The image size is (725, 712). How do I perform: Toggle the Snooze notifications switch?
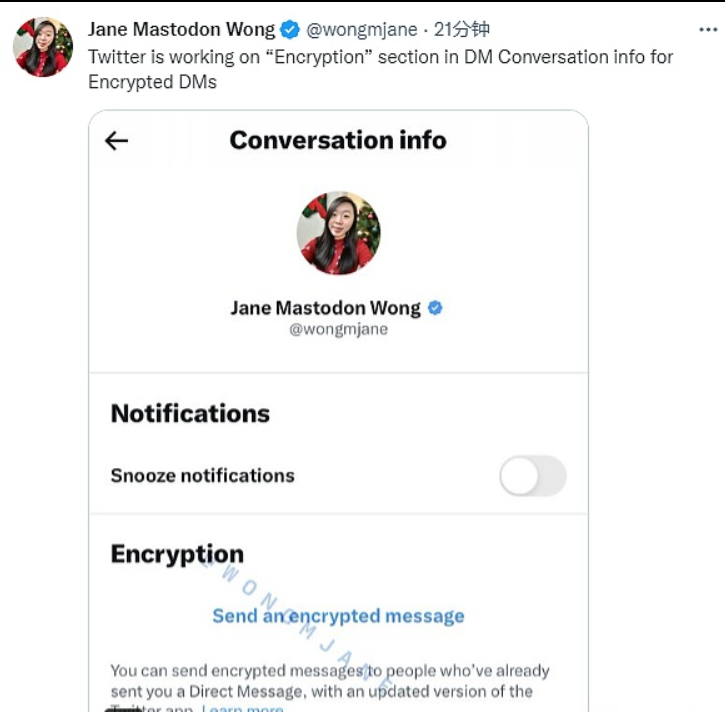coord(533,476)
